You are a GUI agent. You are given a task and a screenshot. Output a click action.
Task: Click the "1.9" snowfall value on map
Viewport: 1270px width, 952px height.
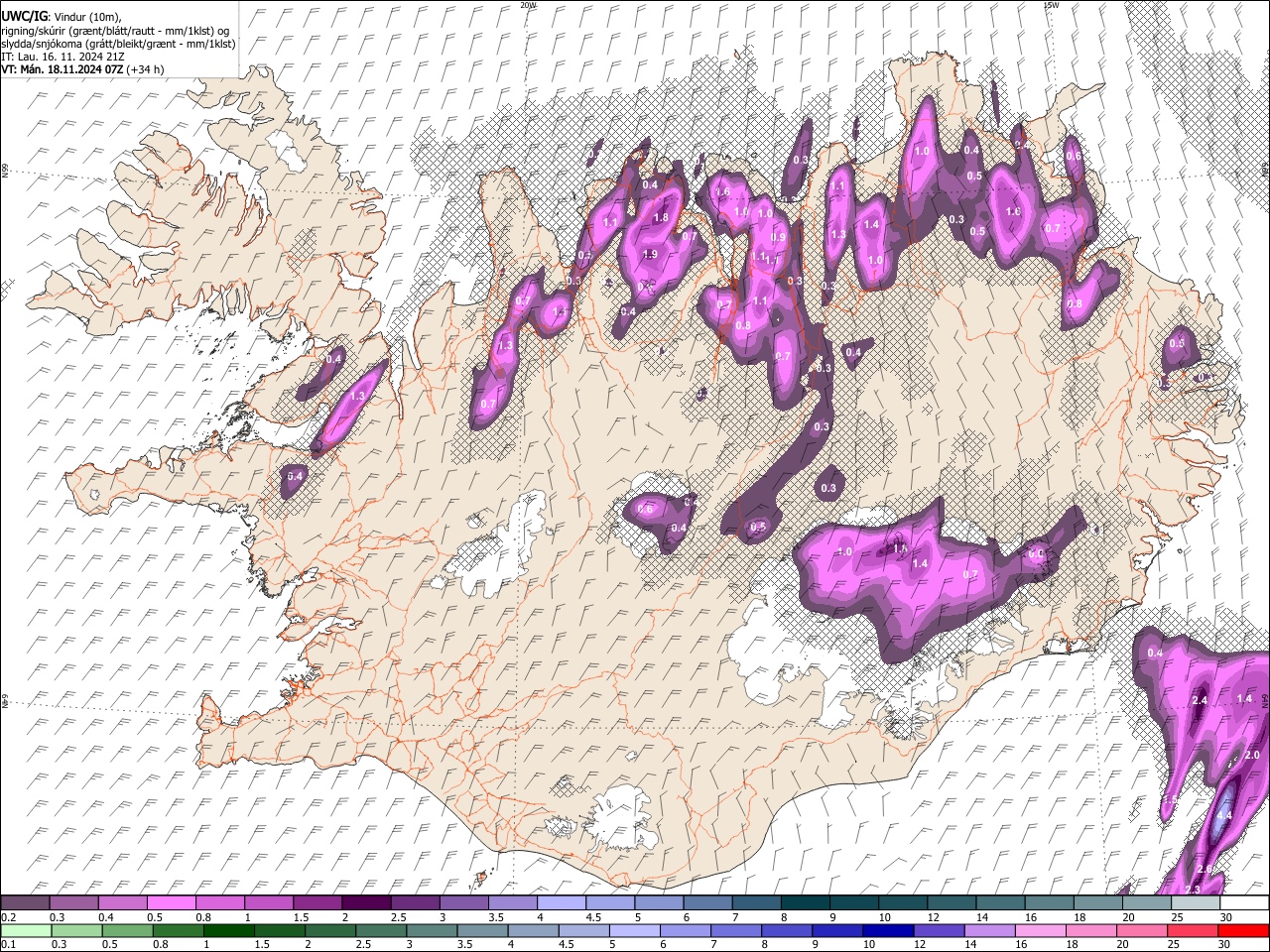coord(650,255)
